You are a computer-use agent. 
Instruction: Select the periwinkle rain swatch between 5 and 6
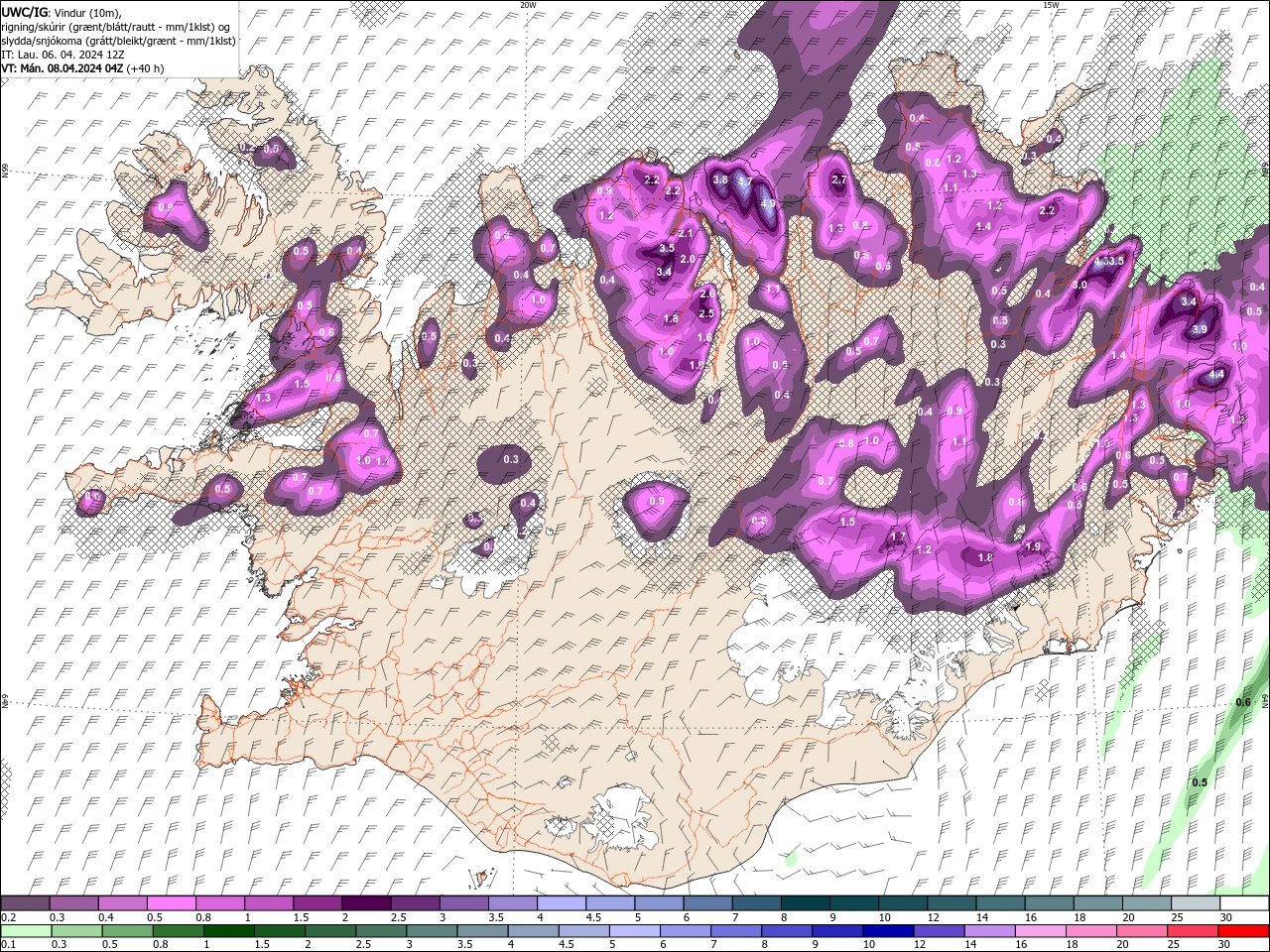(x=633, y=931)
